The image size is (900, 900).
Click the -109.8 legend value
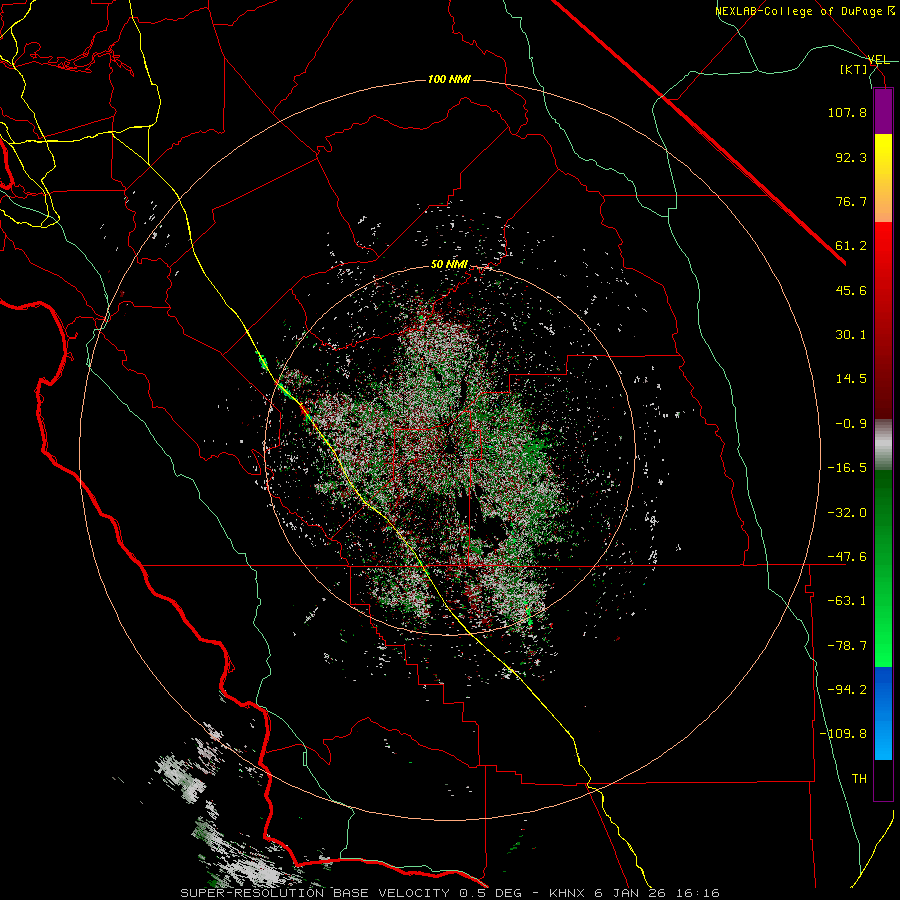(x=843, y=734)
